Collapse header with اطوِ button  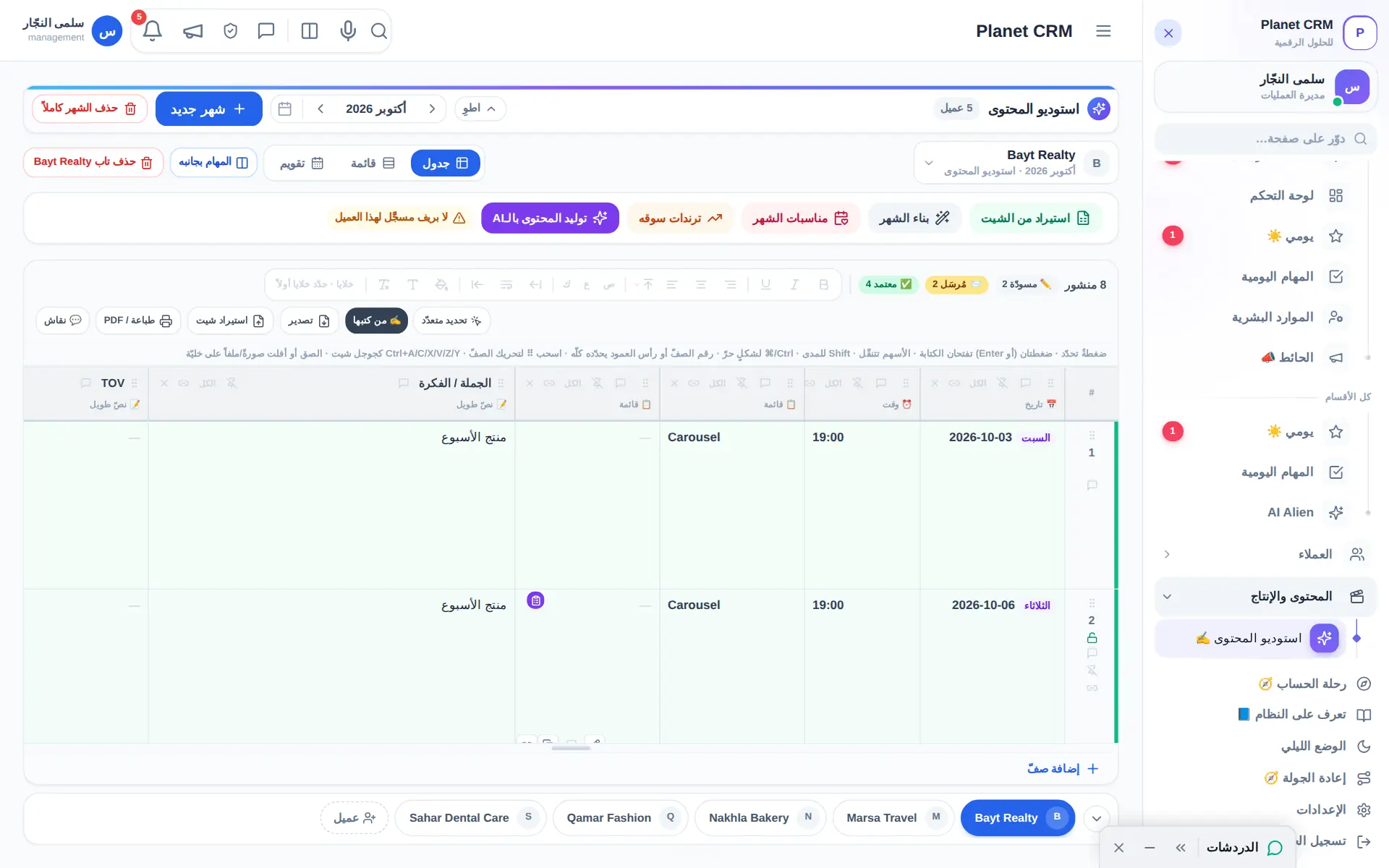pyautogui.click(x=480, y=109)
